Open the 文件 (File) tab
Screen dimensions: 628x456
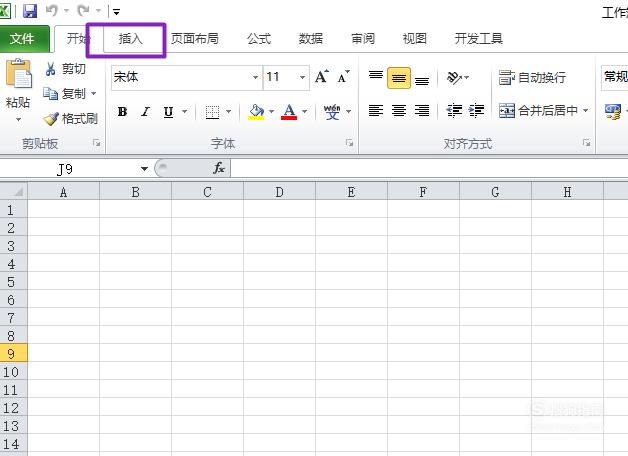24,39
